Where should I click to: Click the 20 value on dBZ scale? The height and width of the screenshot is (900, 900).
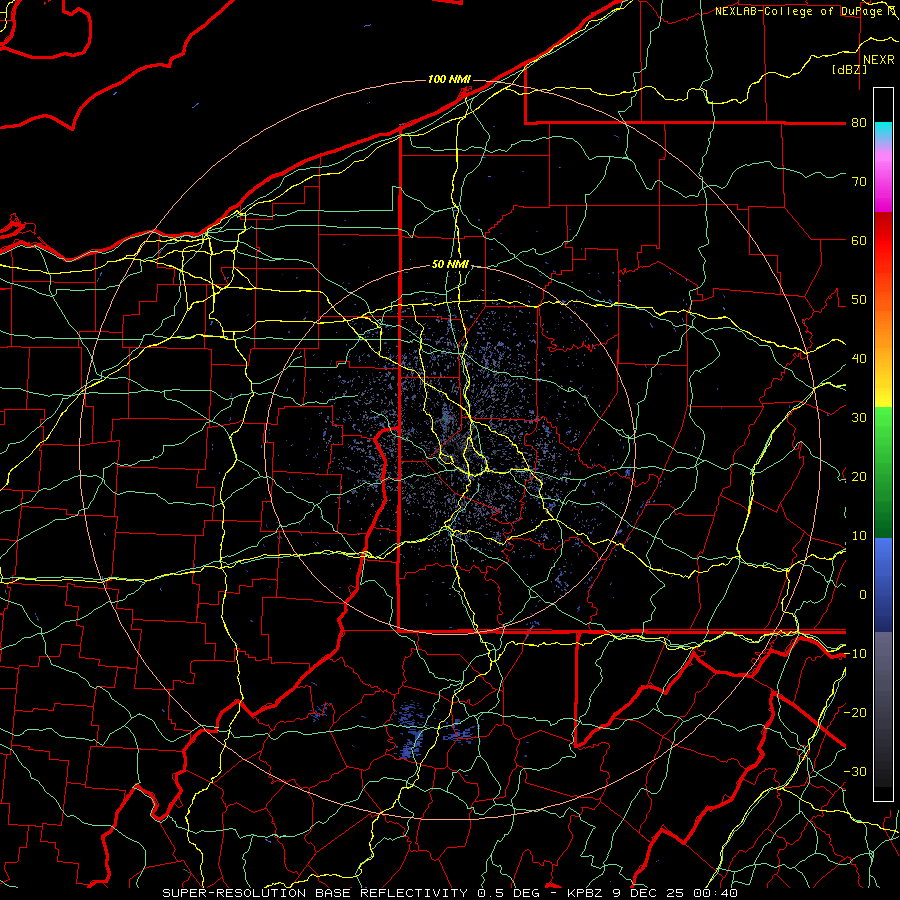point(859,476)
